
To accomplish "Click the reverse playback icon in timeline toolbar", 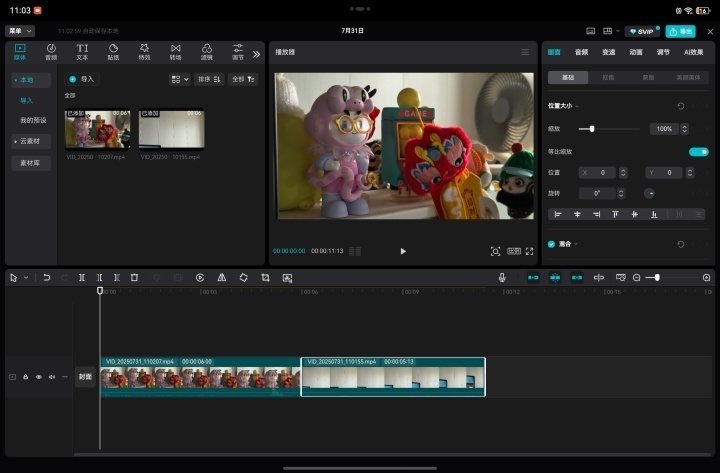I will pyautogui.click(x=200, y=277).
